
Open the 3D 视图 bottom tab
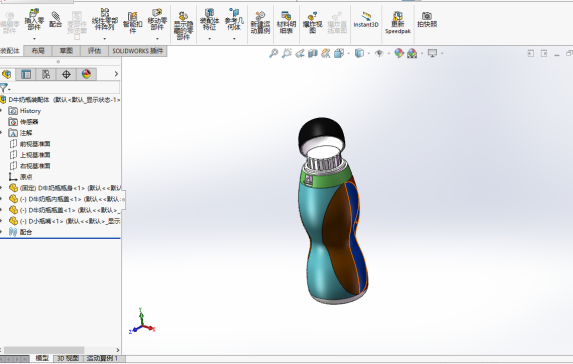click(68, 359)
